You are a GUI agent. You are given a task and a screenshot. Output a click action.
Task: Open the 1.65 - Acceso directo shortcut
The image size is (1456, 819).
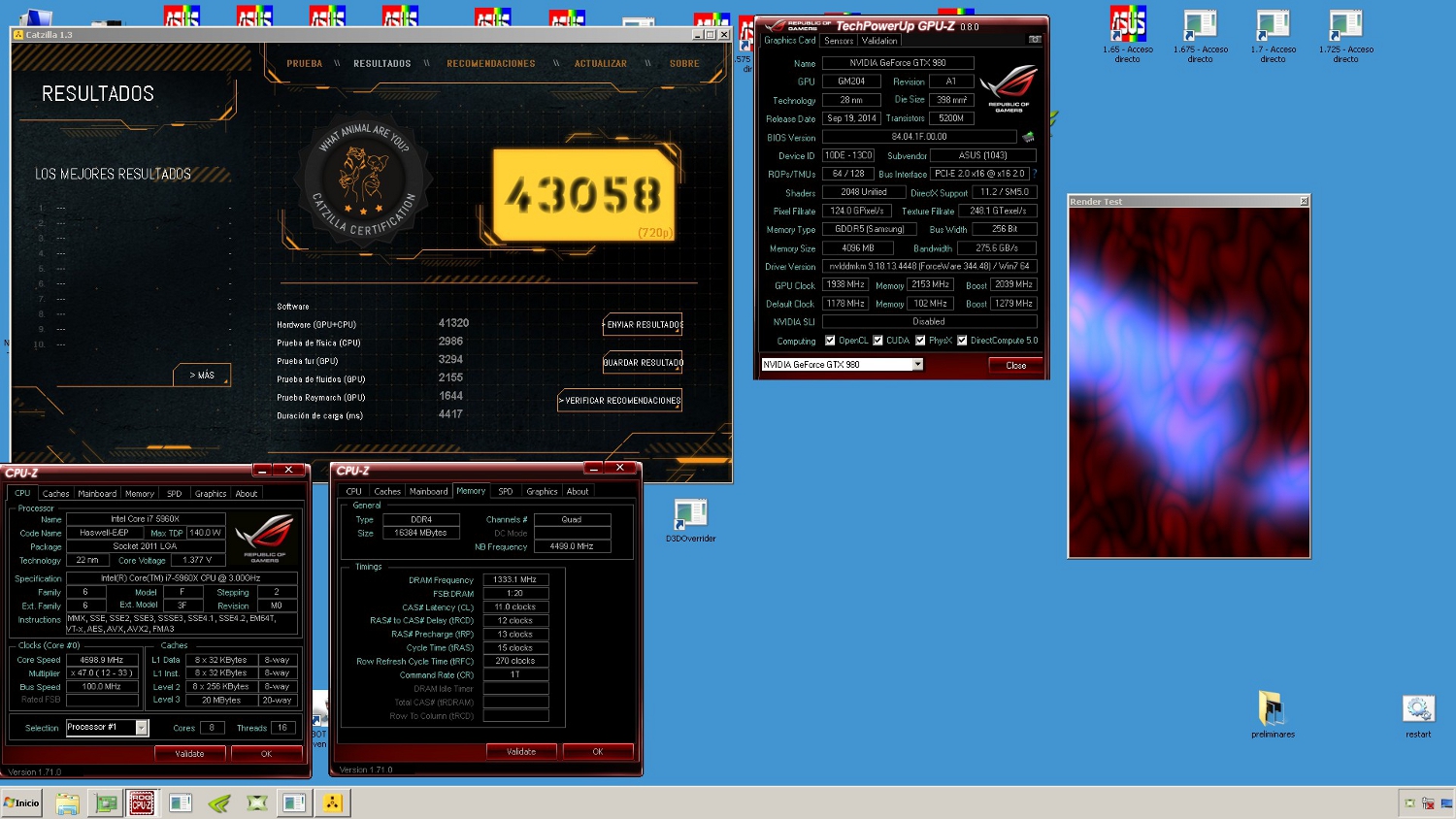click(1127, 35)
